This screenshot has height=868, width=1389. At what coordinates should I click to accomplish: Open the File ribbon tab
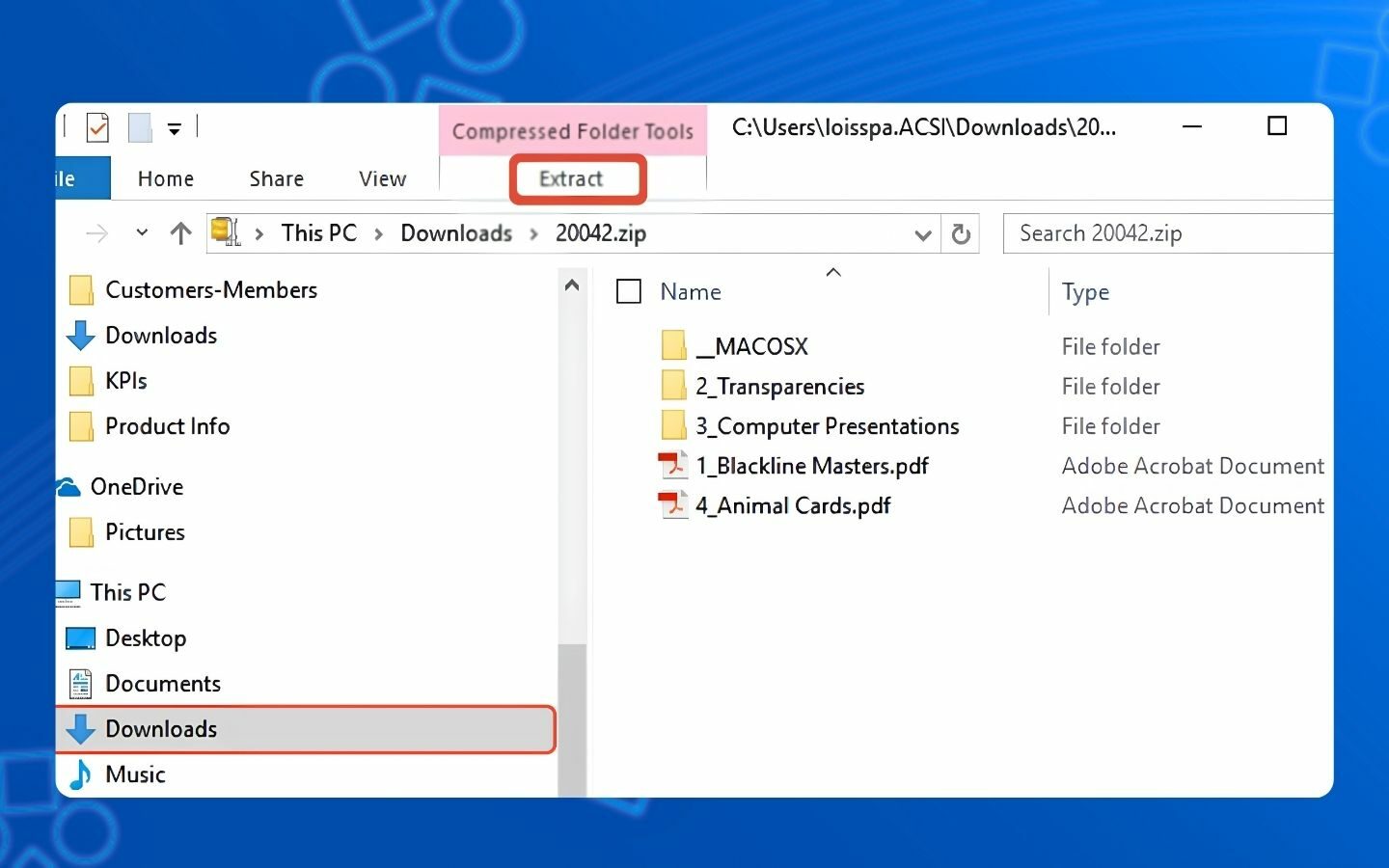(x=81, y=178)
